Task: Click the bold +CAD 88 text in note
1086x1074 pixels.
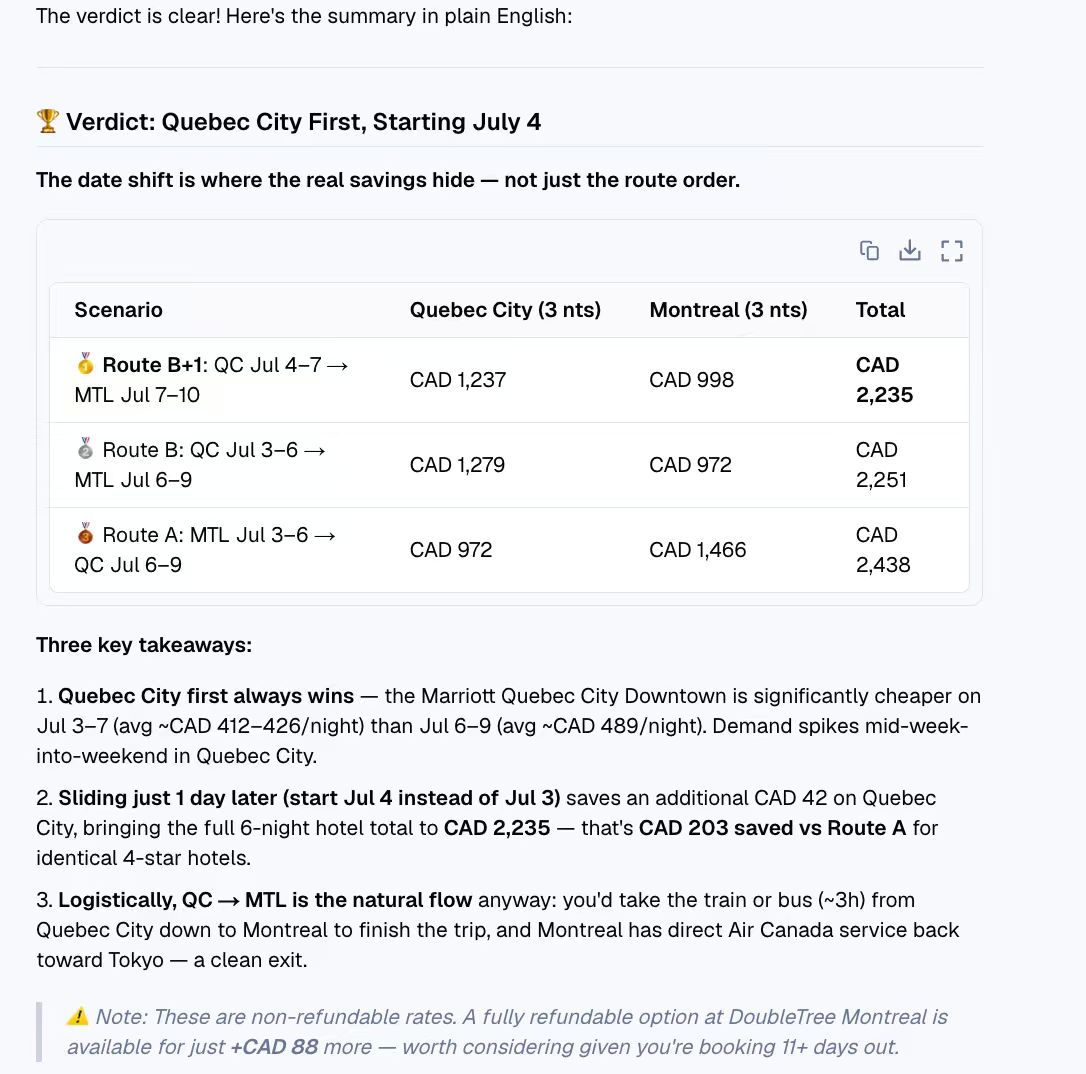Action: pos(274,1046)
